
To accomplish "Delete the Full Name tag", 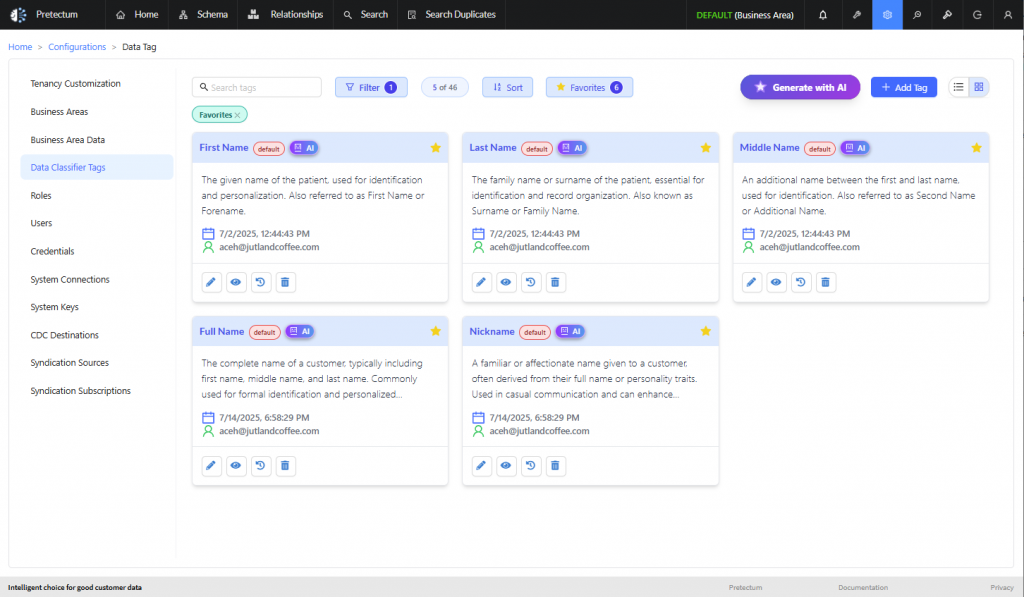I will 285,466.
